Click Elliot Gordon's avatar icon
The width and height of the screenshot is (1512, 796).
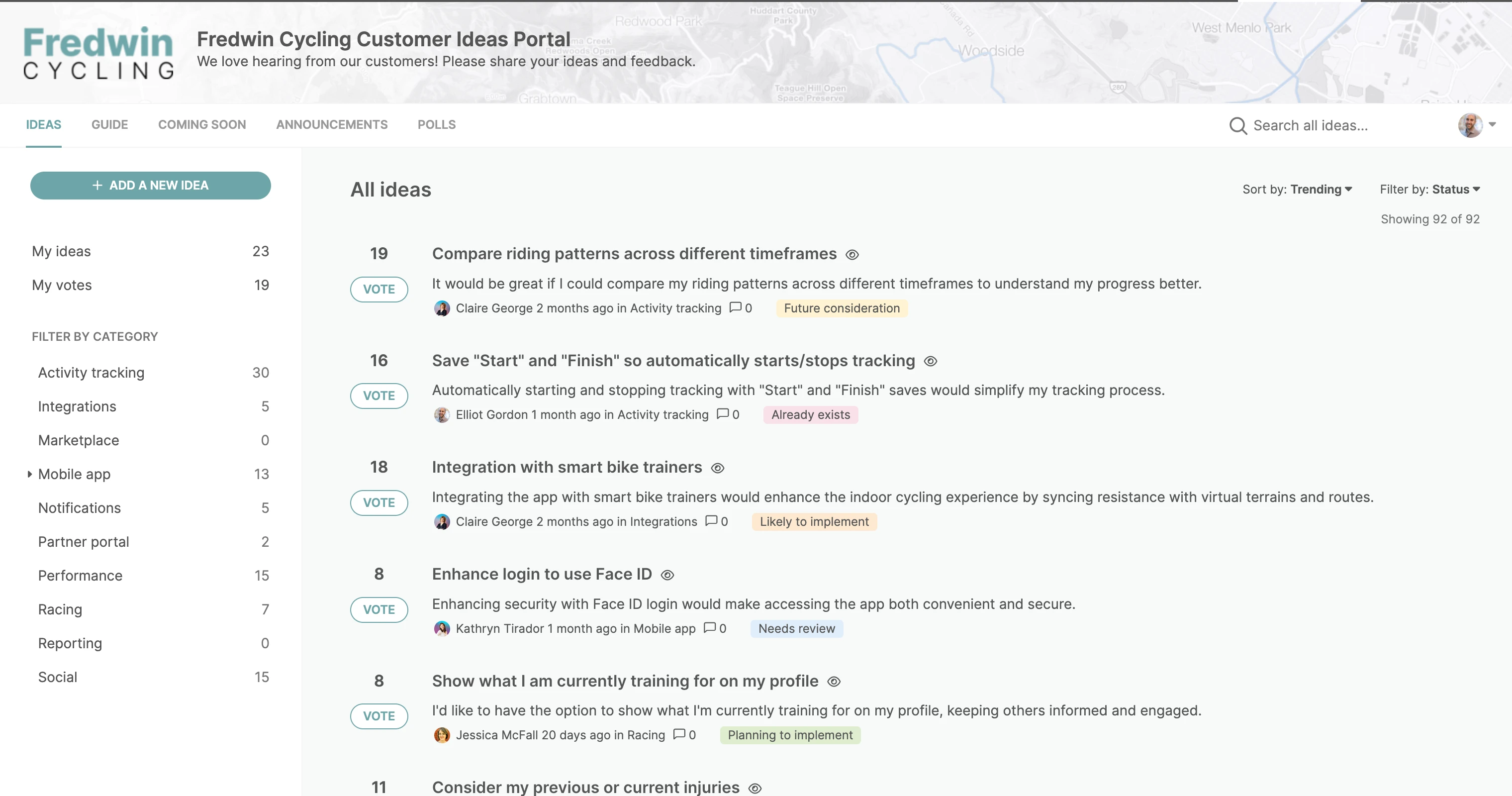(x=441, y=415)
